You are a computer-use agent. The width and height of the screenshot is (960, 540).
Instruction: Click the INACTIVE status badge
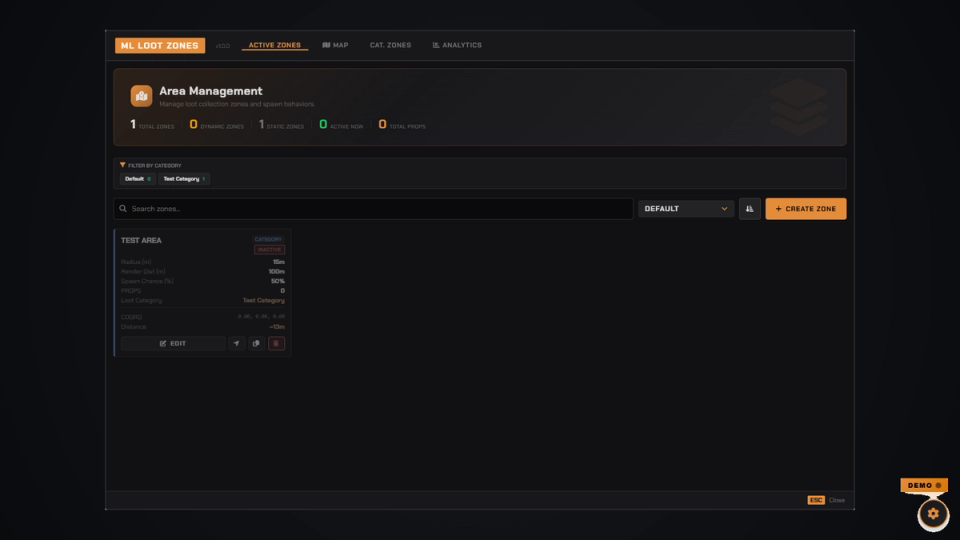coord(269,250)
